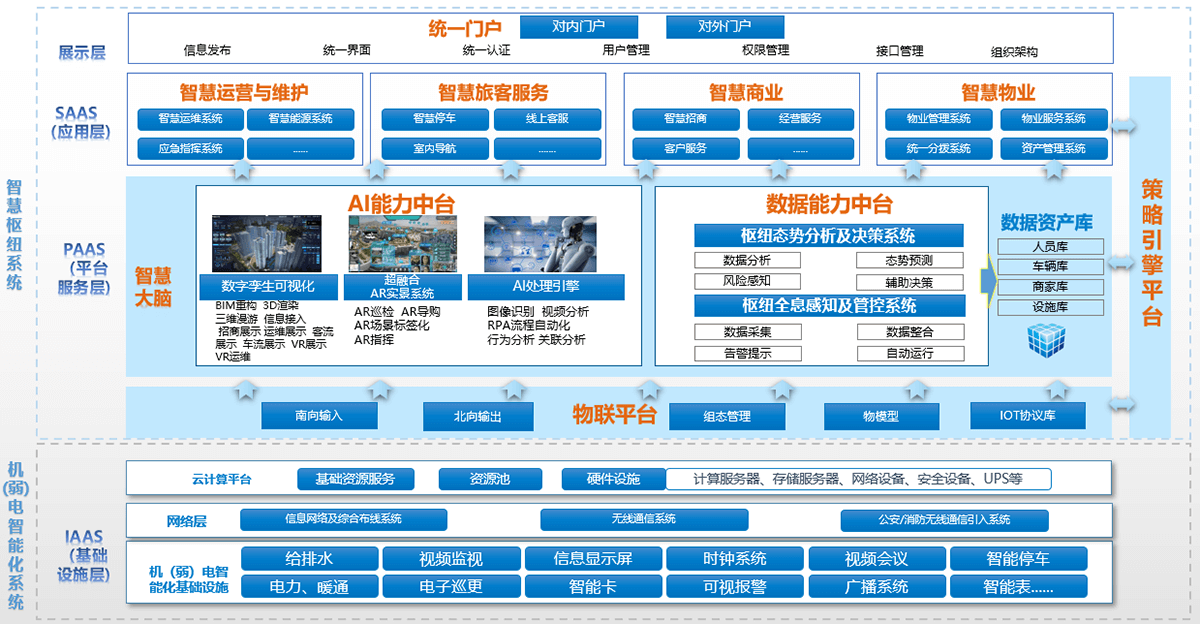Select 无线通信系统 in the 网络层
1200x624 pixels.
point(643,519)
